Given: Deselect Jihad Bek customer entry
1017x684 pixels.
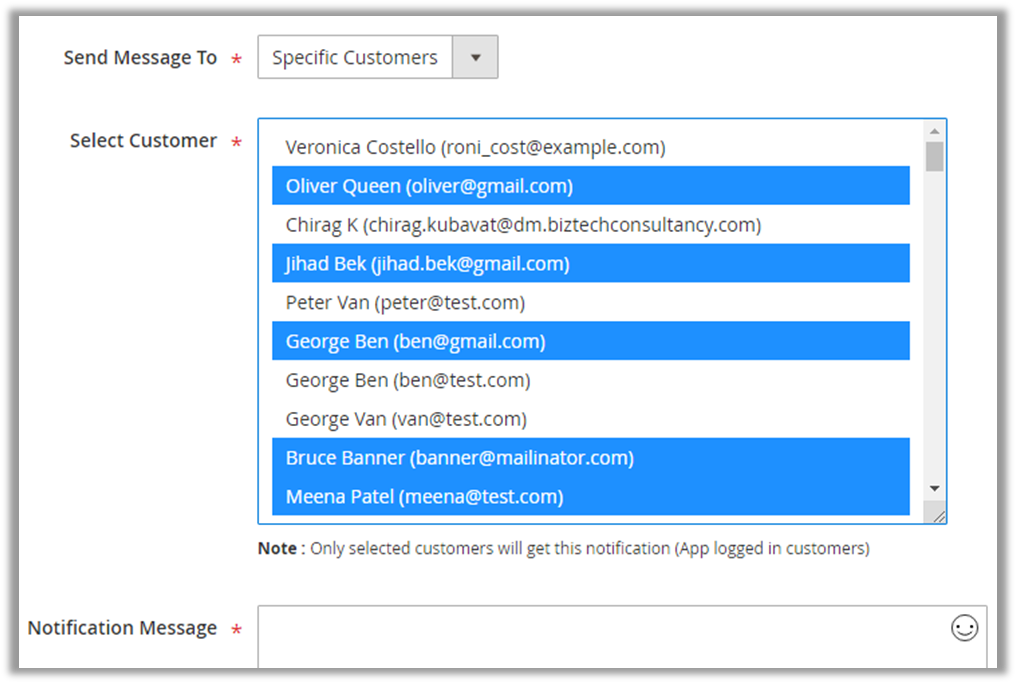Looking at the screenshot, I should [427, 264].
